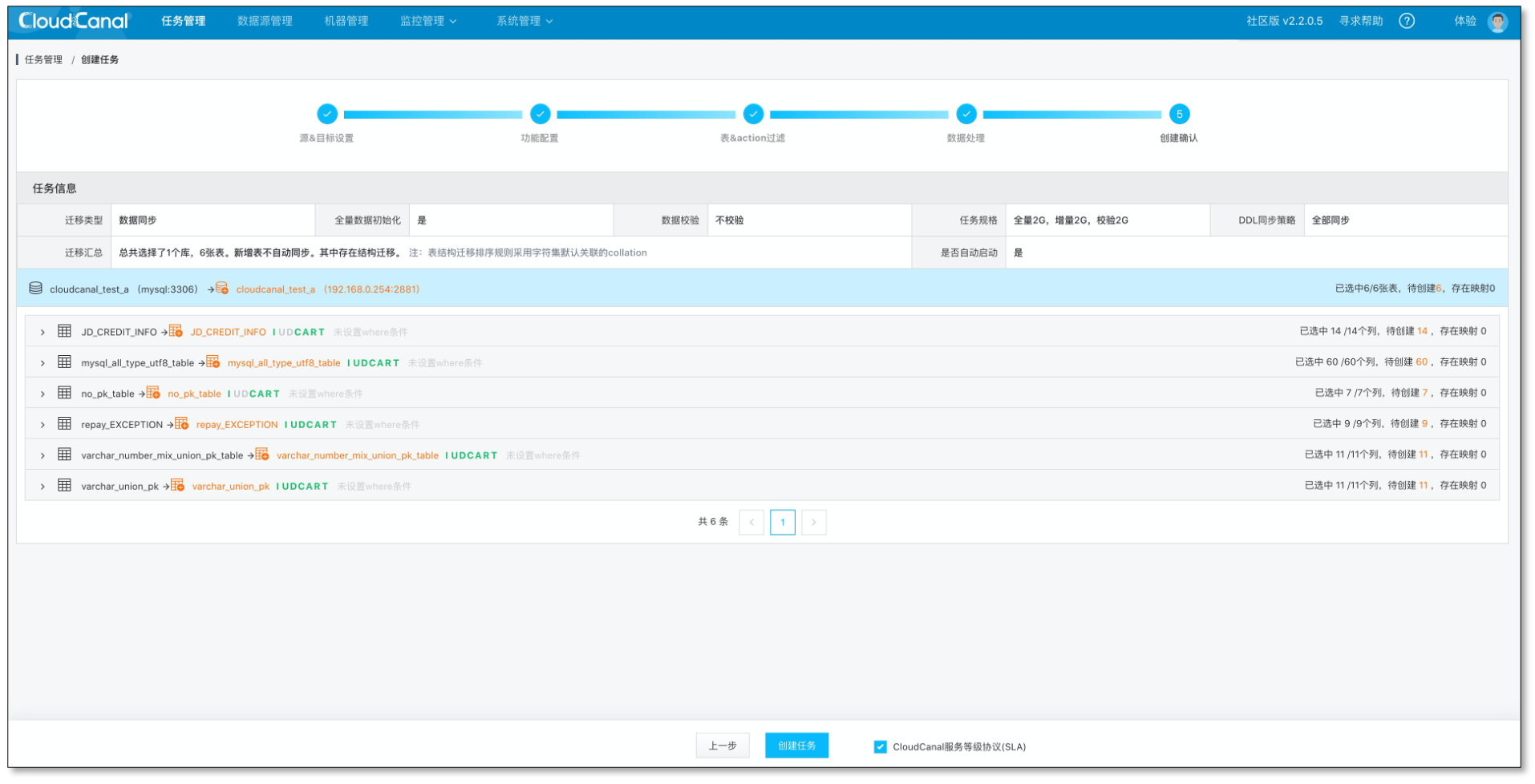Screen dimensions: 1535x784
Task: Click the cloudcanal_test_a source database icon
Action: tap(35, 289)
